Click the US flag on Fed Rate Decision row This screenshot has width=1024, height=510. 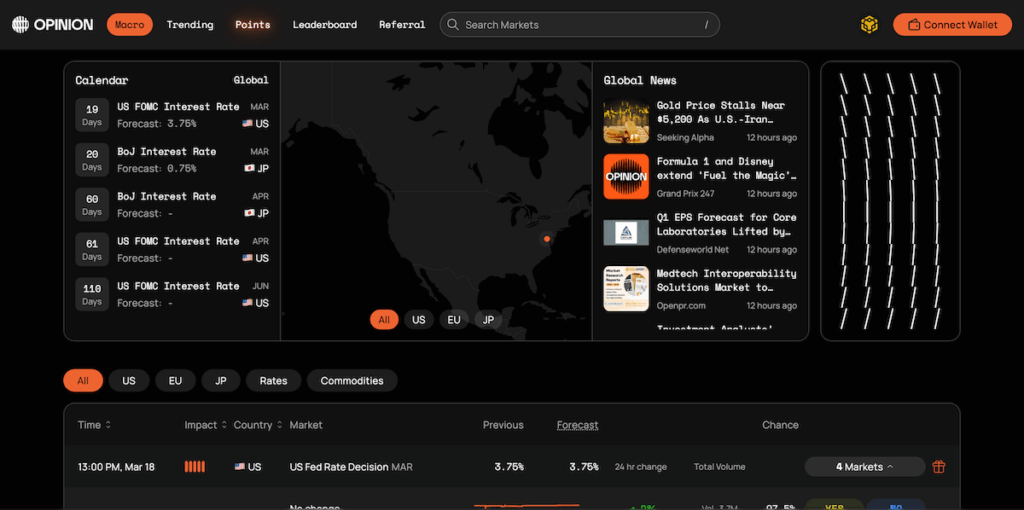pyautogui.click(x=240, y=467)
